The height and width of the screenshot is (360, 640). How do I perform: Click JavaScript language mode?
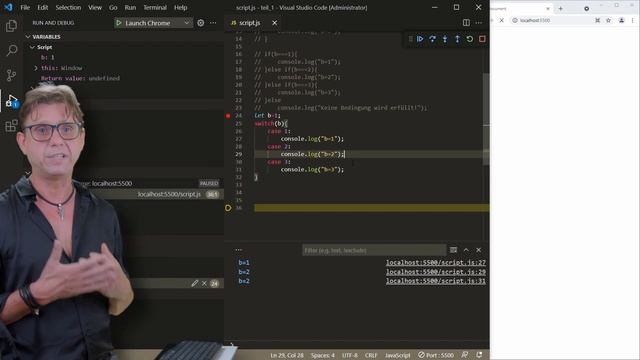[397, 355]
